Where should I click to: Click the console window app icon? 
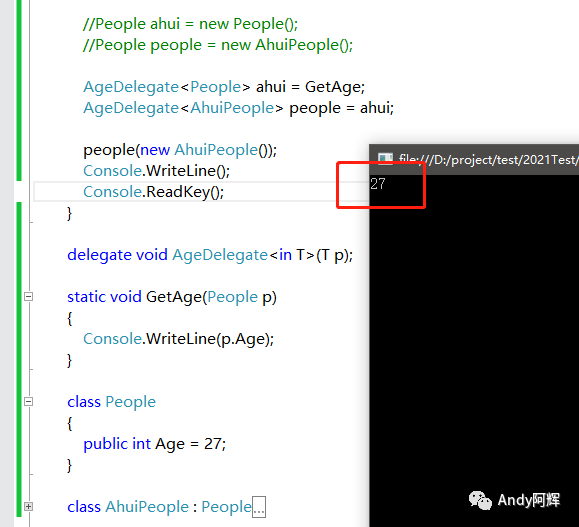pyautogui.click(x=385, y=159)
